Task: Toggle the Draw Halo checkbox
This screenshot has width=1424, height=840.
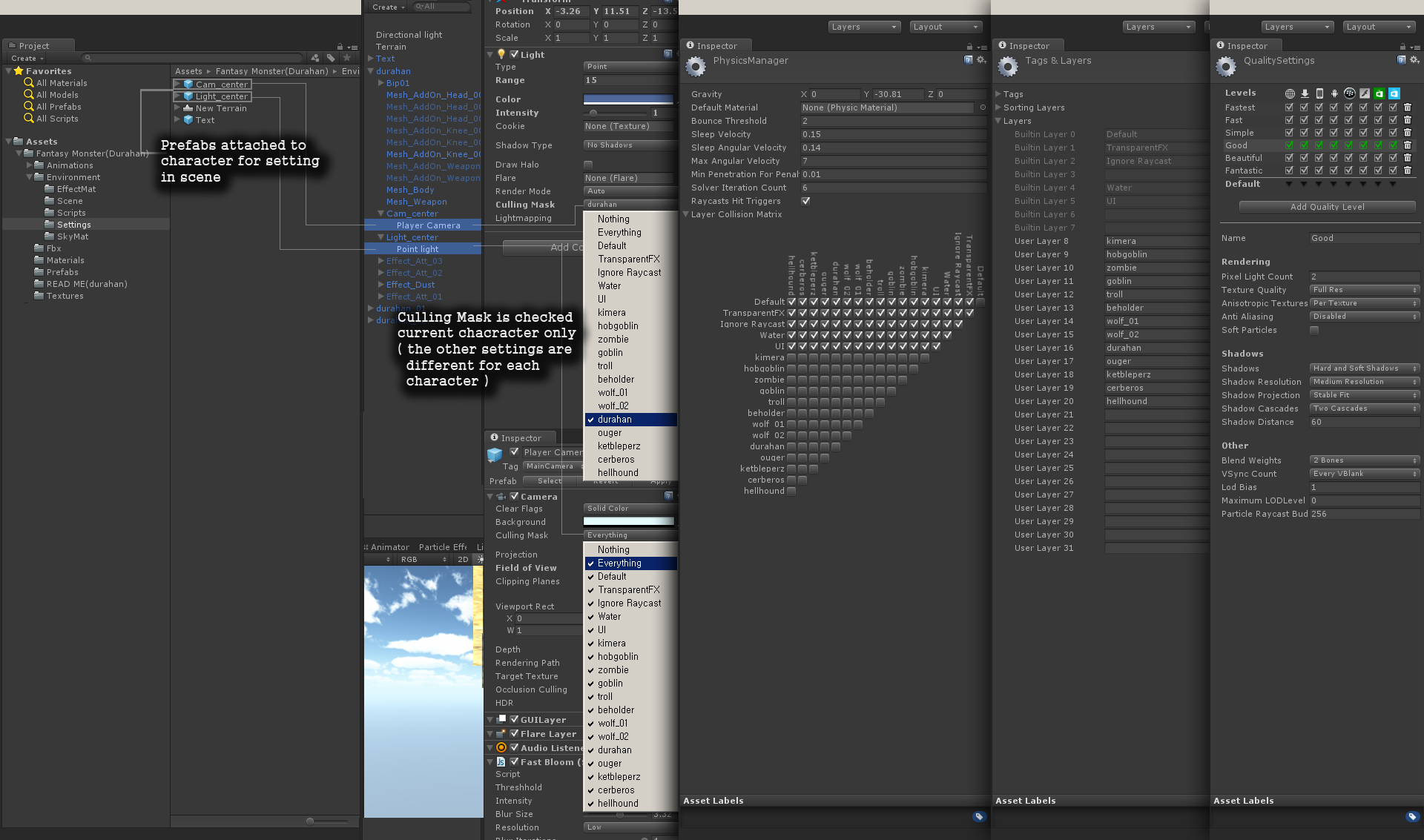Action: click(588, 165)
